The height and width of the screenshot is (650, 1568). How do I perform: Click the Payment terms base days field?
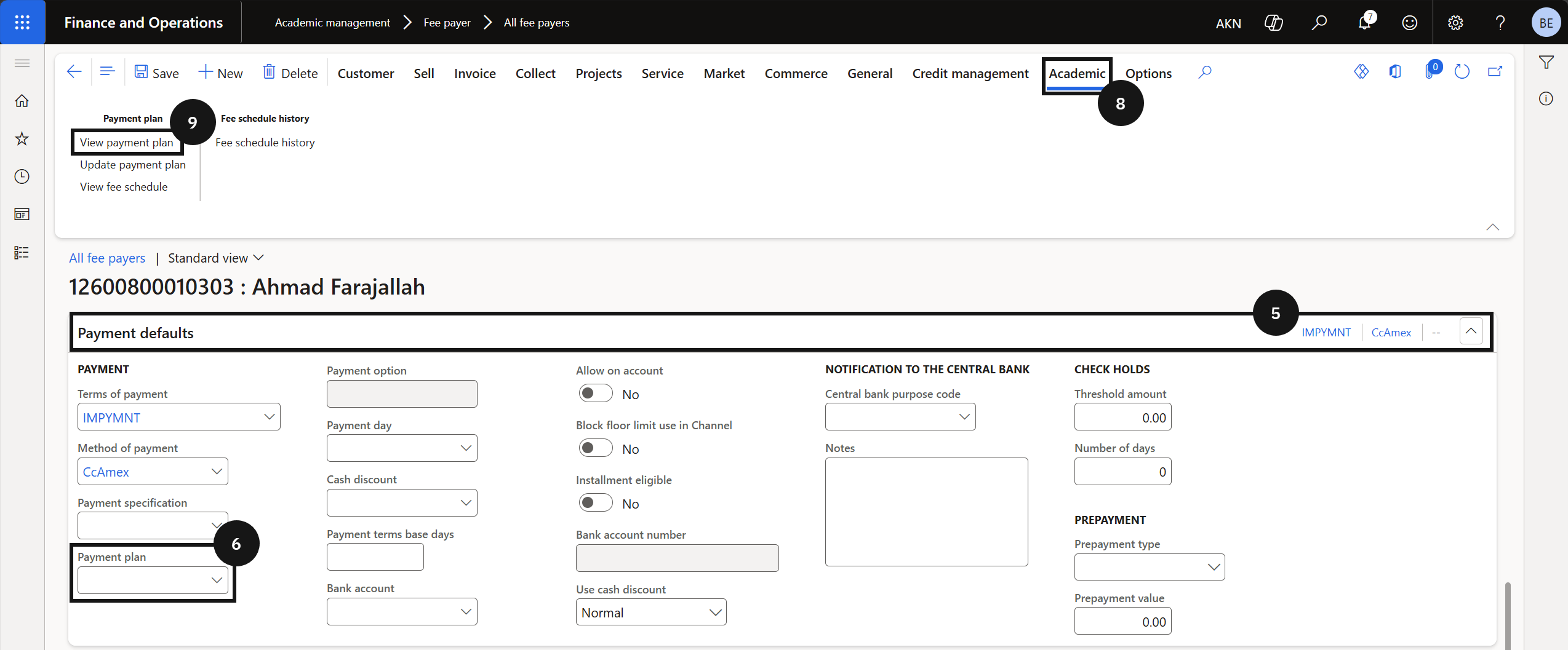point(375,557)
